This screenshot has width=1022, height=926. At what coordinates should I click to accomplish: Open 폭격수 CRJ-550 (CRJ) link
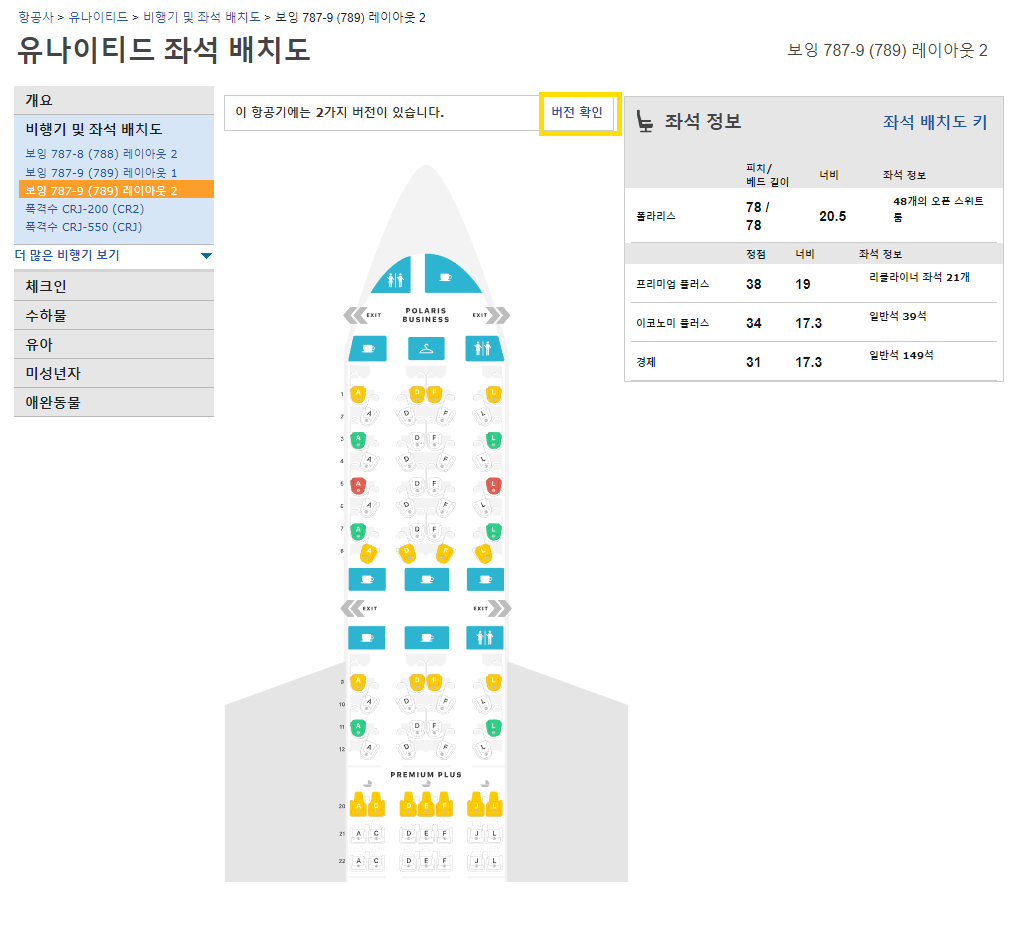(83, 227)
